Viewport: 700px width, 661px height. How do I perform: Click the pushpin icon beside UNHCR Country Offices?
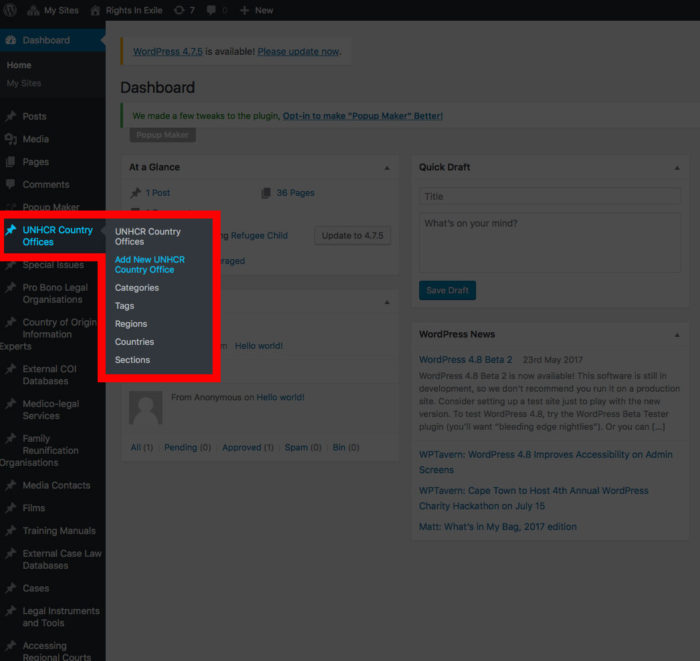tap(11, 230)
